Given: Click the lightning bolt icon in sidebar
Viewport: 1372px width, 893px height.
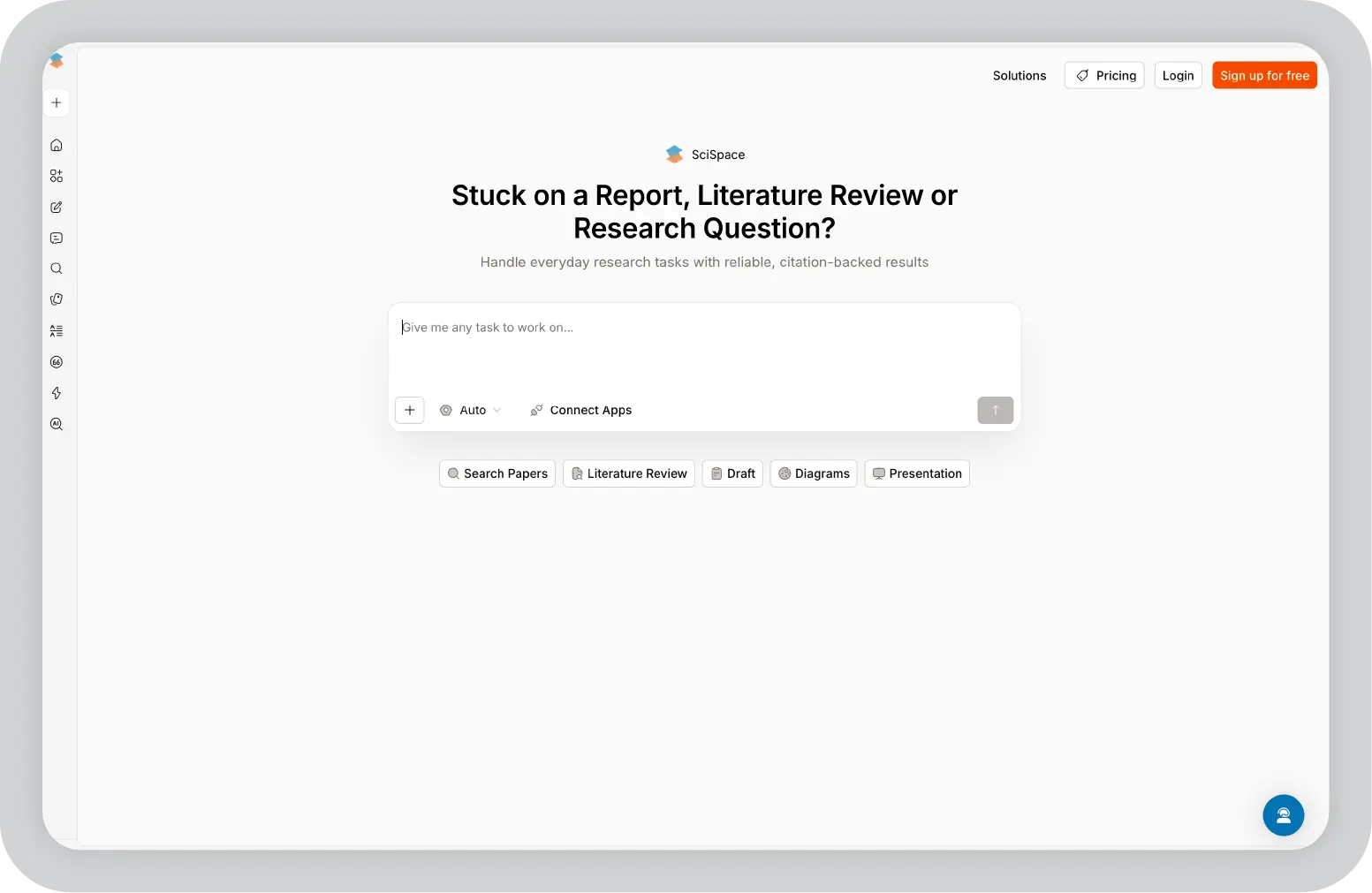Looking at the screenshot, I should point(57,393).
